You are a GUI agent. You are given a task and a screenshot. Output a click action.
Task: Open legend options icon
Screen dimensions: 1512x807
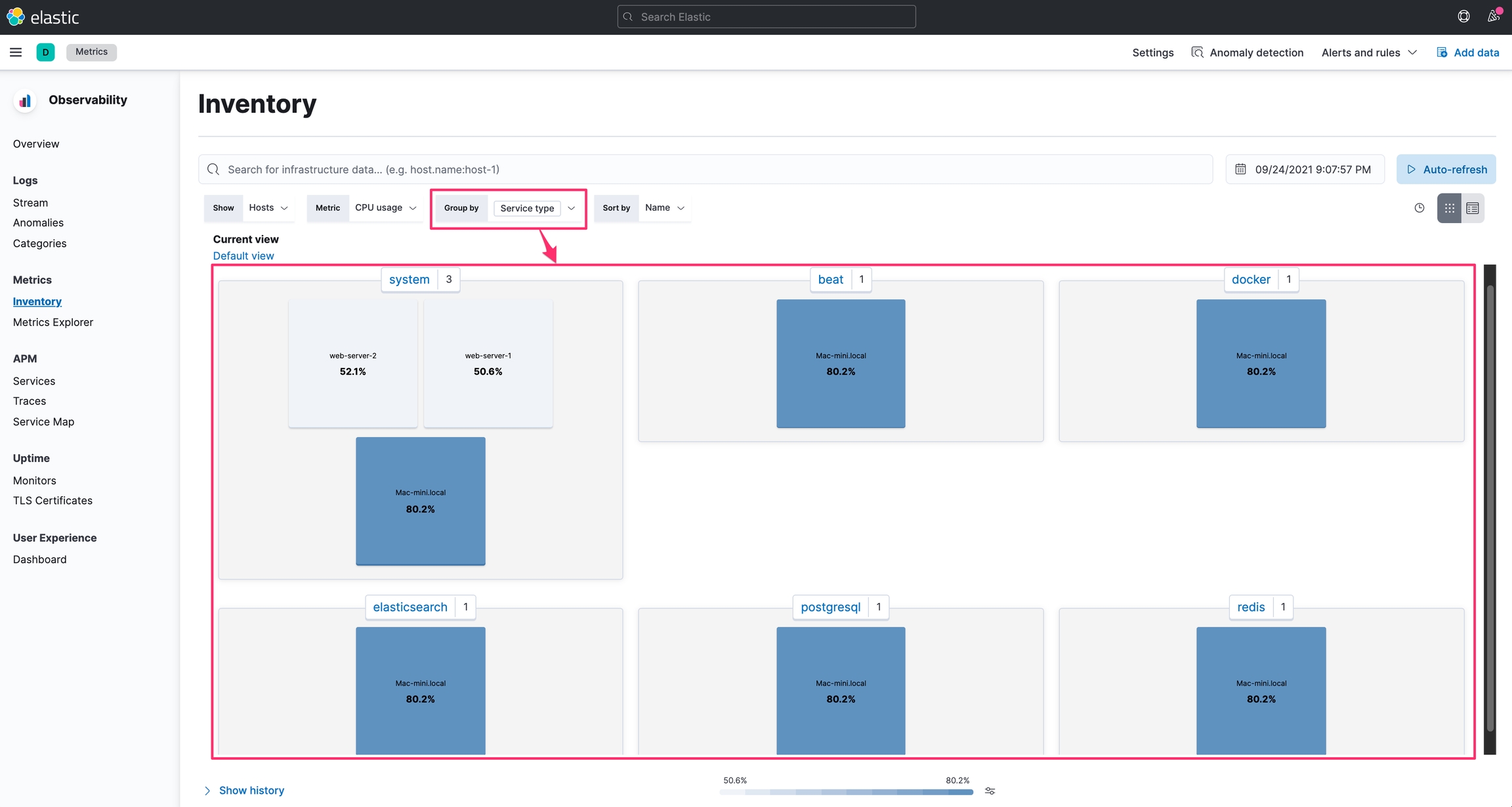(x=990, y=791)
